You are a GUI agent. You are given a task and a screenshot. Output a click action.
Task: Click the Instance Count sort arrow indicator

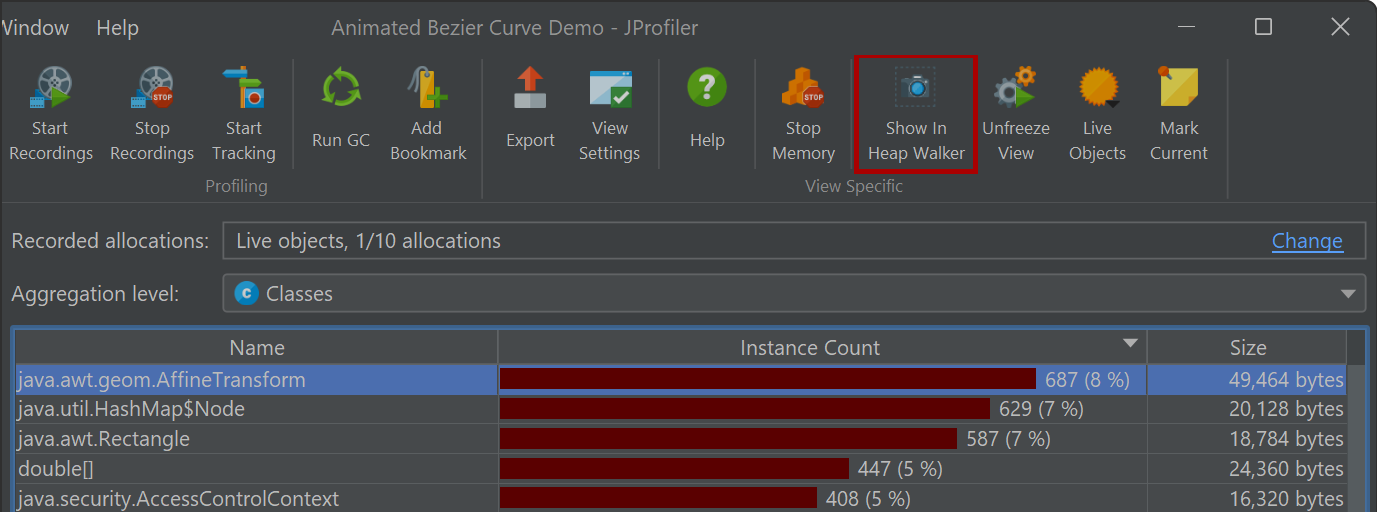1130,343
